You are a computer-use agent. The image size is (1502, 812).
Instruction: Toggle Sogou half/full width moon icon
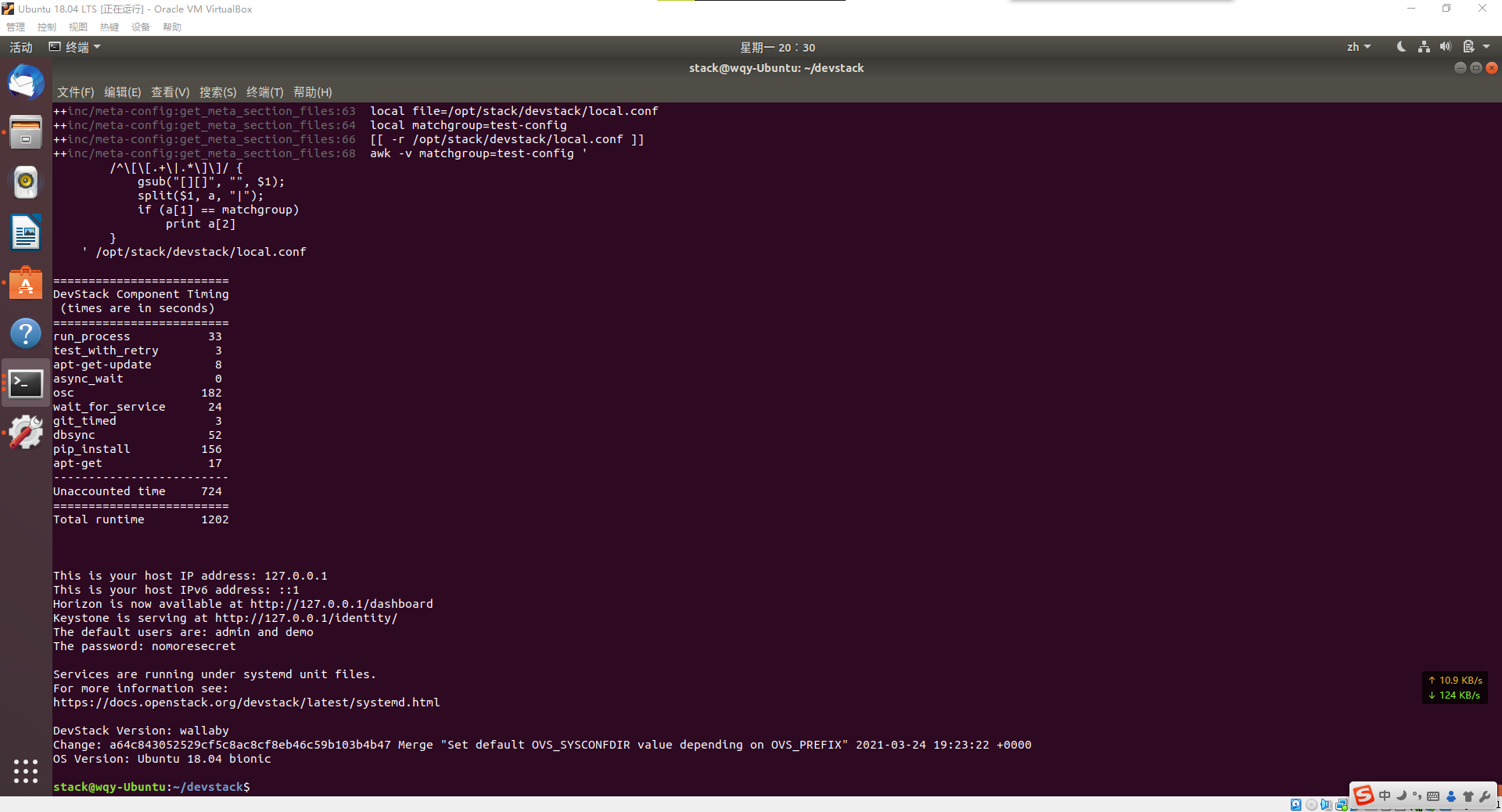coord(1401,795)
